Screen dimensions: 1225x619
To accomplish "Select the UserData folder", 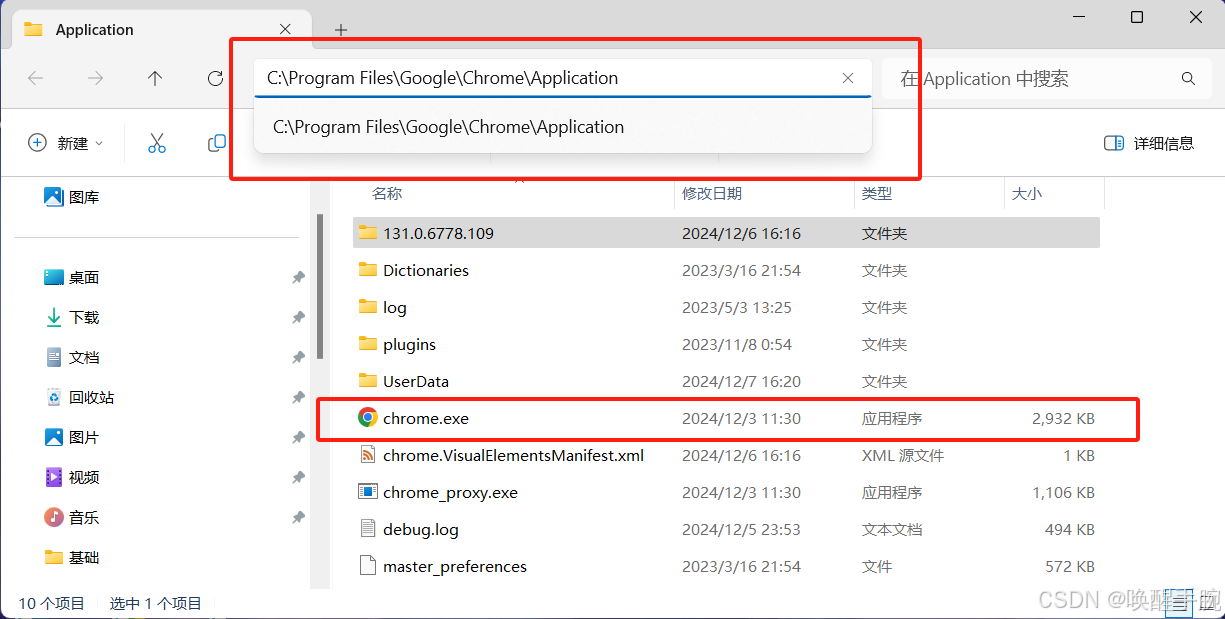I will coord(727,381).
